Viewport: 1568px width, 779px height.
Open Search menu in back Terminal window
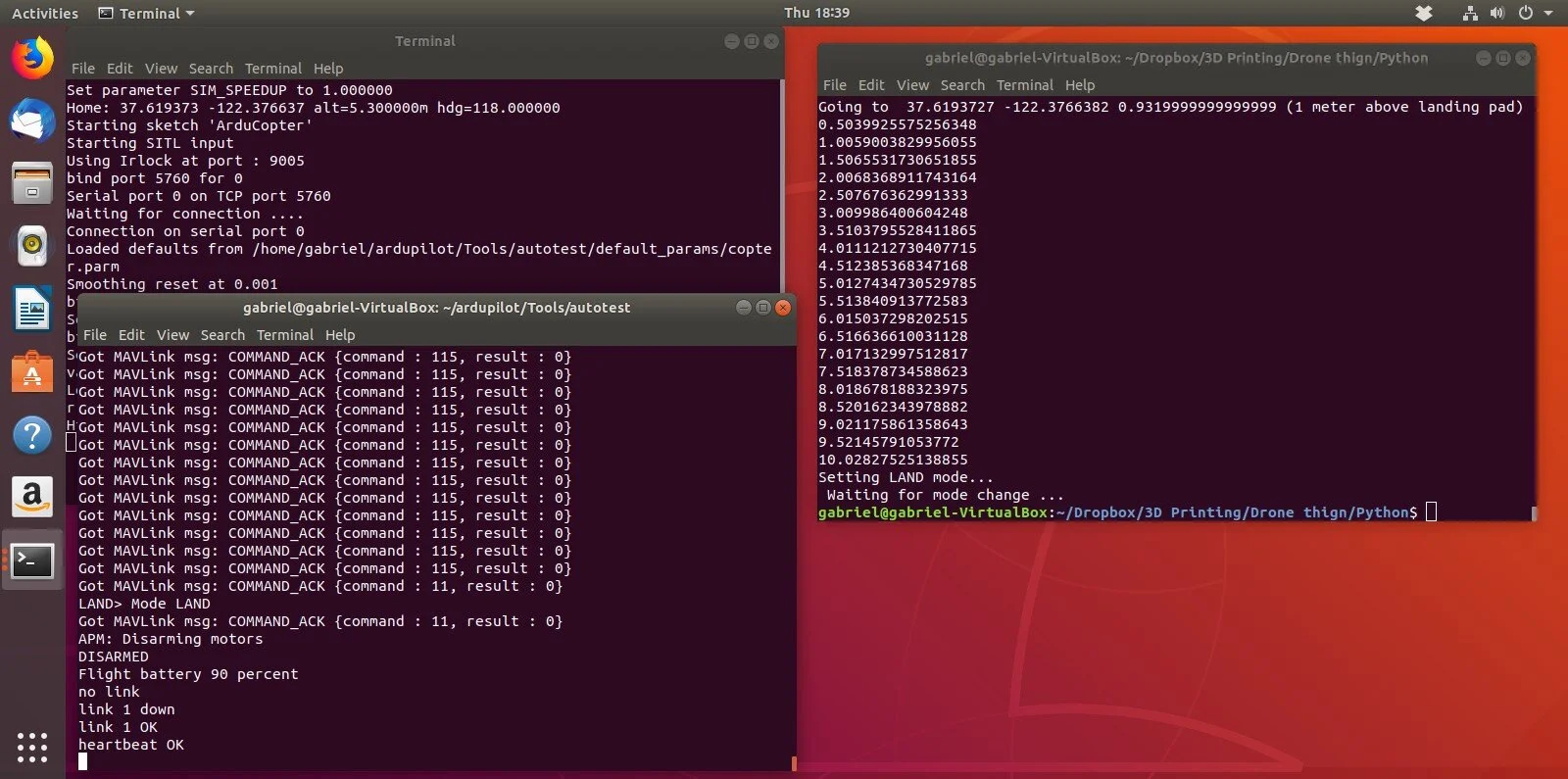point(211,69)
